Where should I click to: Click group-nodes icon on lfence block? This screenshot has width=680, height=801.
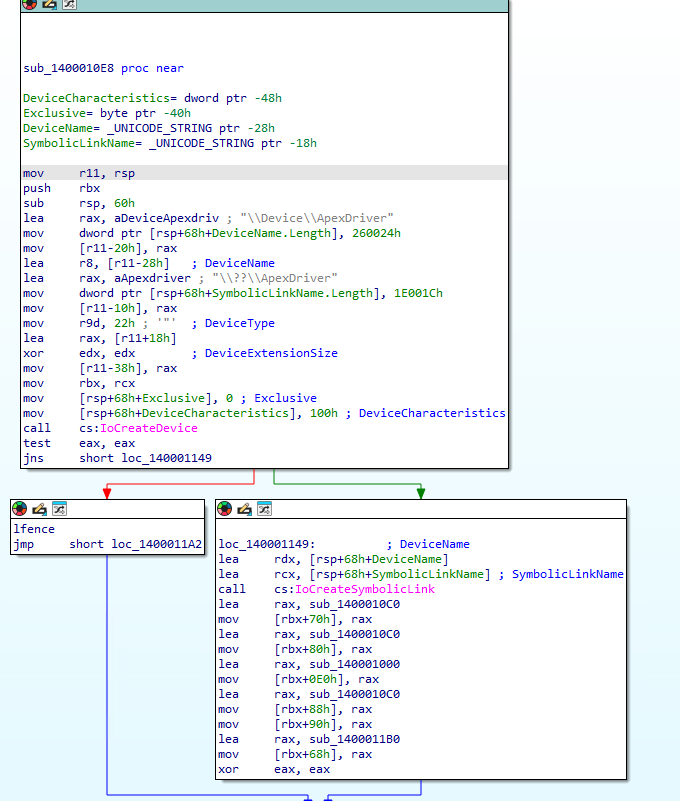point(59,509)
